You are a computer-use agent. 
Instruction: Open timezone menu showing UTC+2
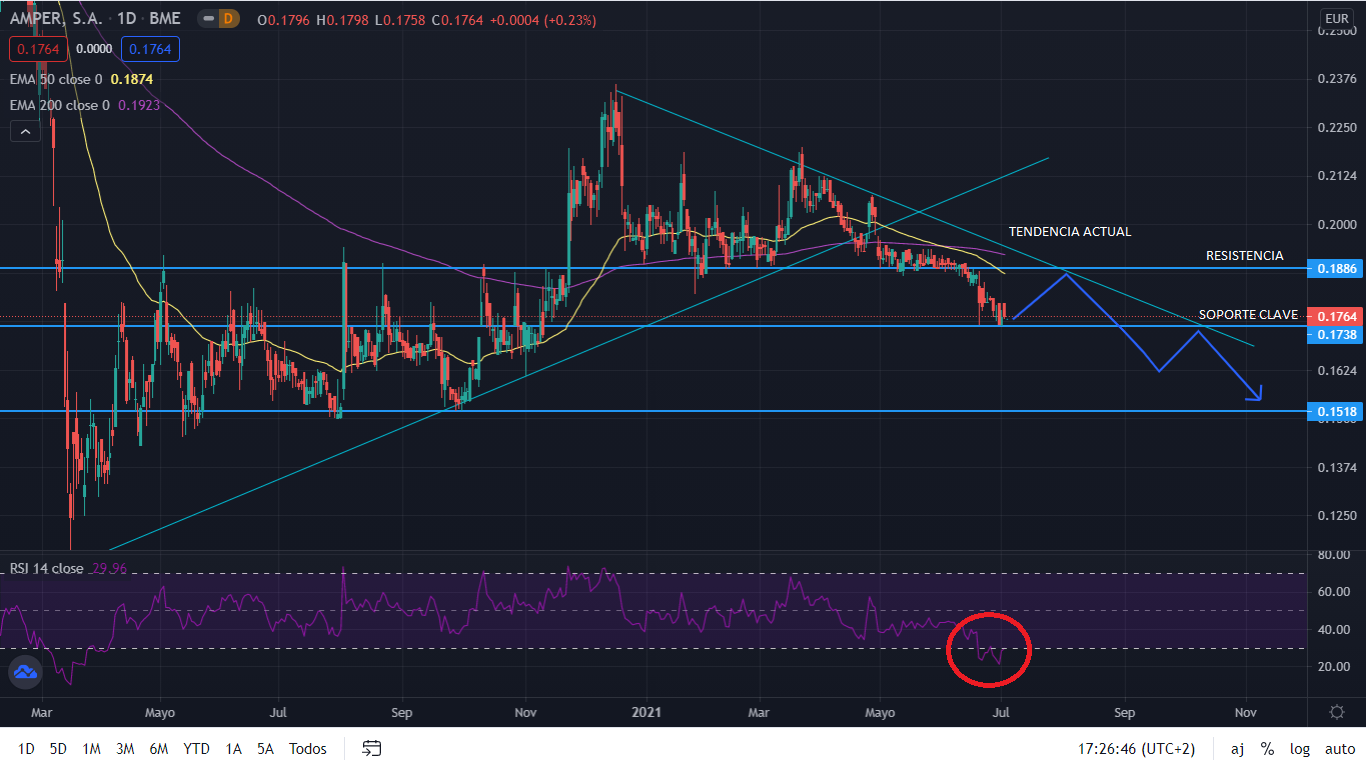coord(1136,748)
